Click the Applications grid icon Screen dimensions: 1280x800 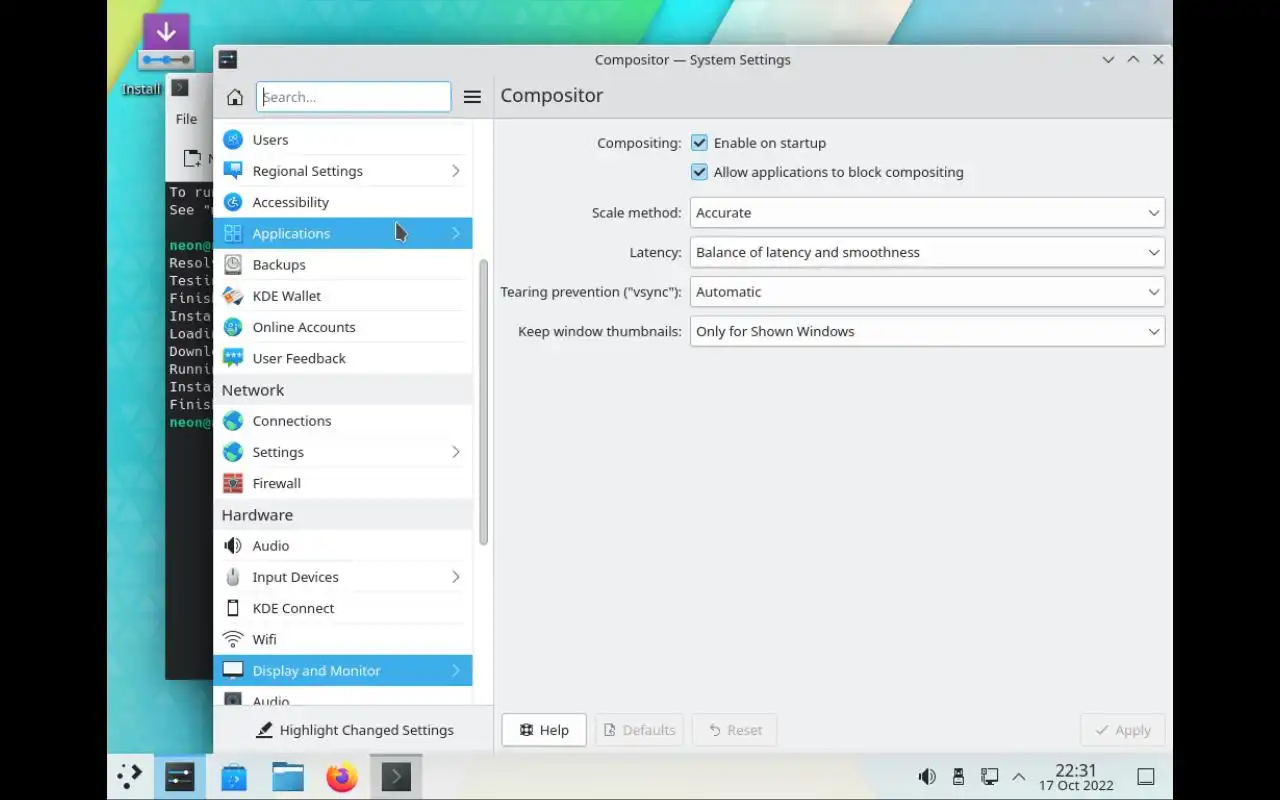coord(233,233)
